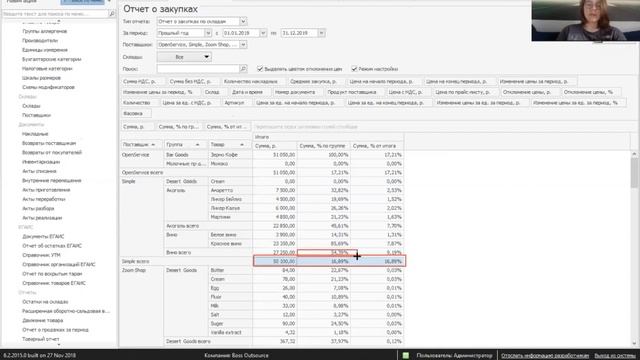Image resolution: width=640 pixels, height=360 pixels.
Task: Open 'Группы аллергенов' in sidebar
Action: (44, 31)
